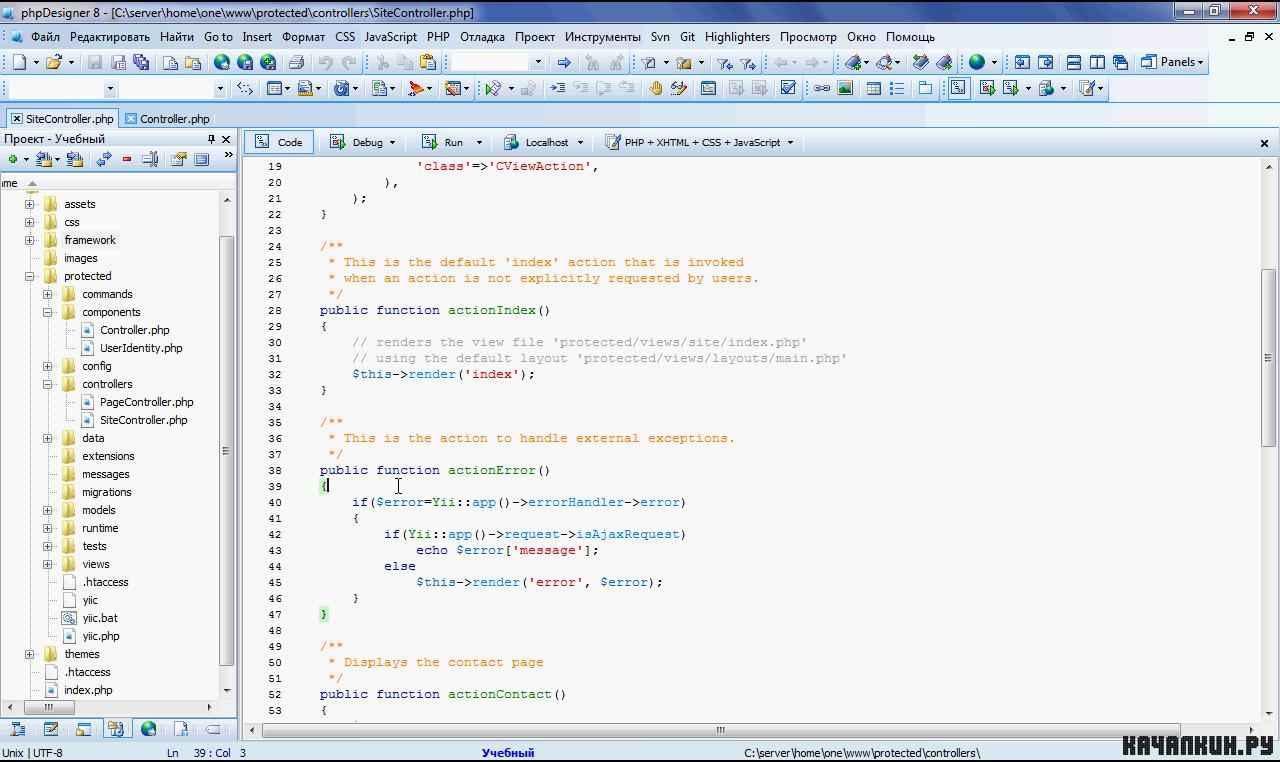Click the Run button
Image resolution: width=1280 pixels, height=762 pixels.
[x=443, y=142]
